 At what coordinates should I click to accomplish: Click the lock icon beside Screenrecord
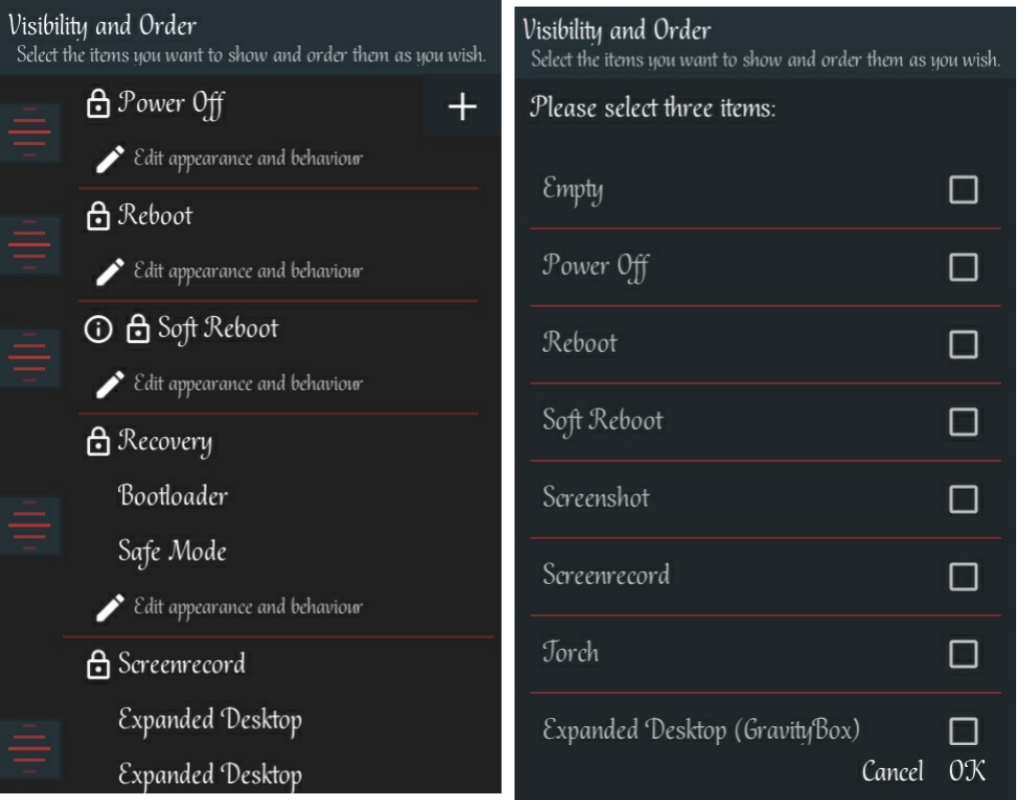point(97,665)
